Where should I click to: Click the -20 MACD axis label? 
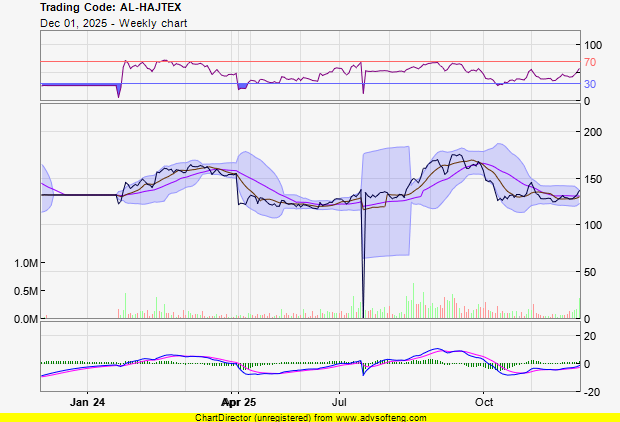pos(592,392)
